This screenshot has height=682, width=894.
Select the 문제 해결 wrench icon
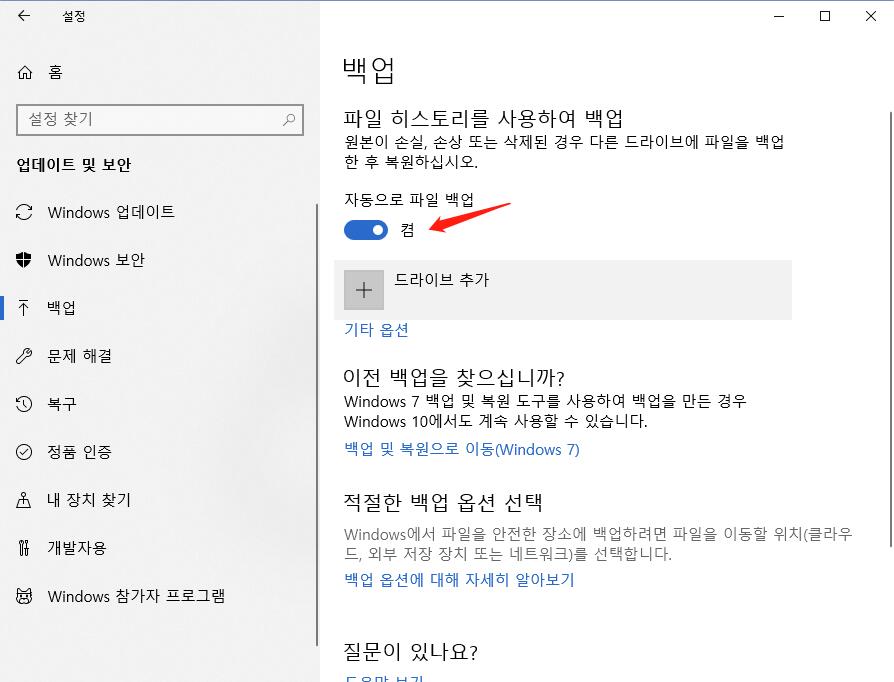click(24, 356)
